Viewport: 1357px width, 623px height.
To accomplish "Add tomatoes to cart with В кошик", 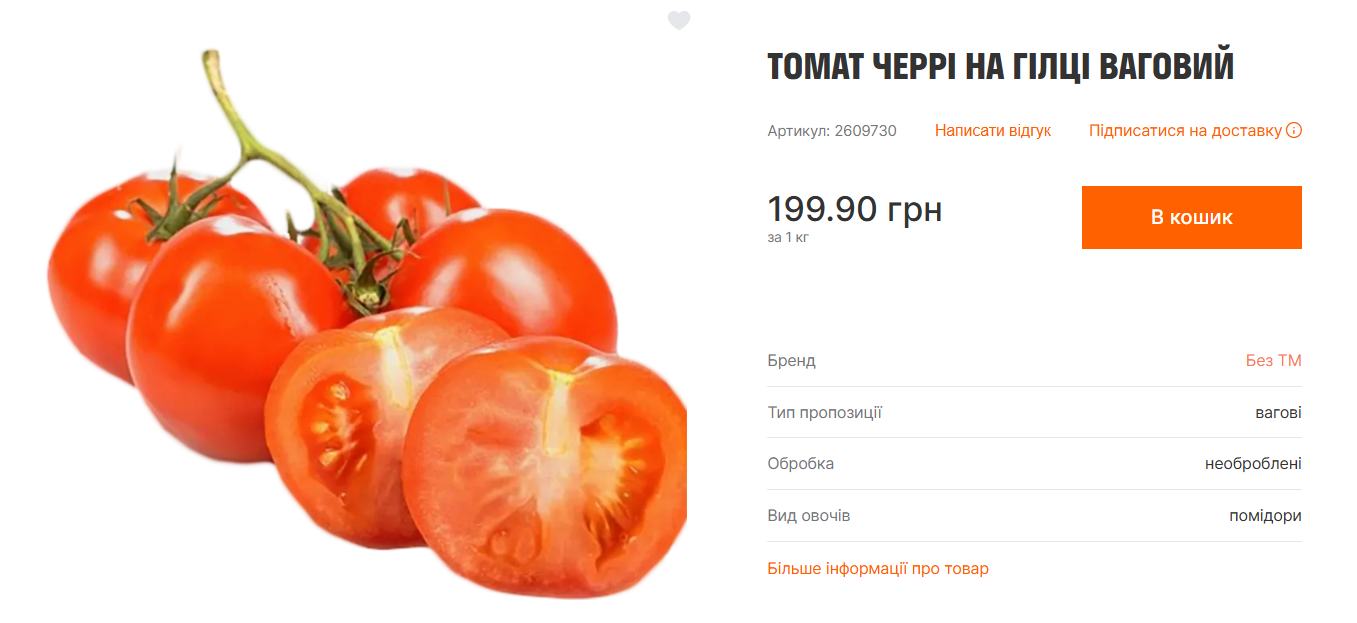I will [x=1192, y=217].
